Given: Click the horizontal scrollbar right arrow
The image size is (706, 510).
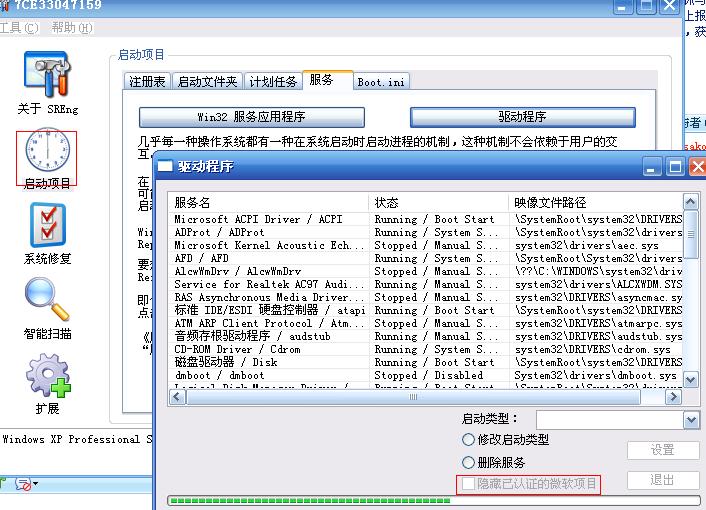Looking at the screenshot, I should coord(674,397).
